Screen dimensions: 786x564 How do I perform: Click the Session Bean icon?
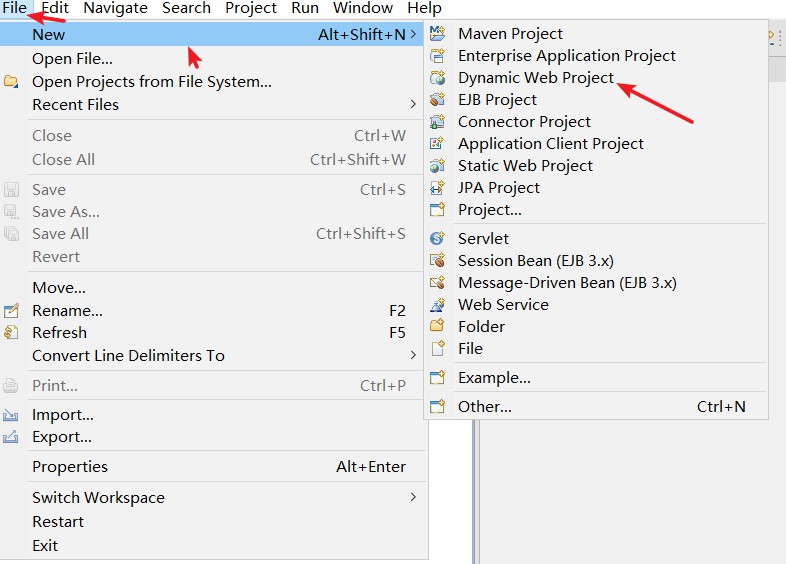tap(437, 260)
